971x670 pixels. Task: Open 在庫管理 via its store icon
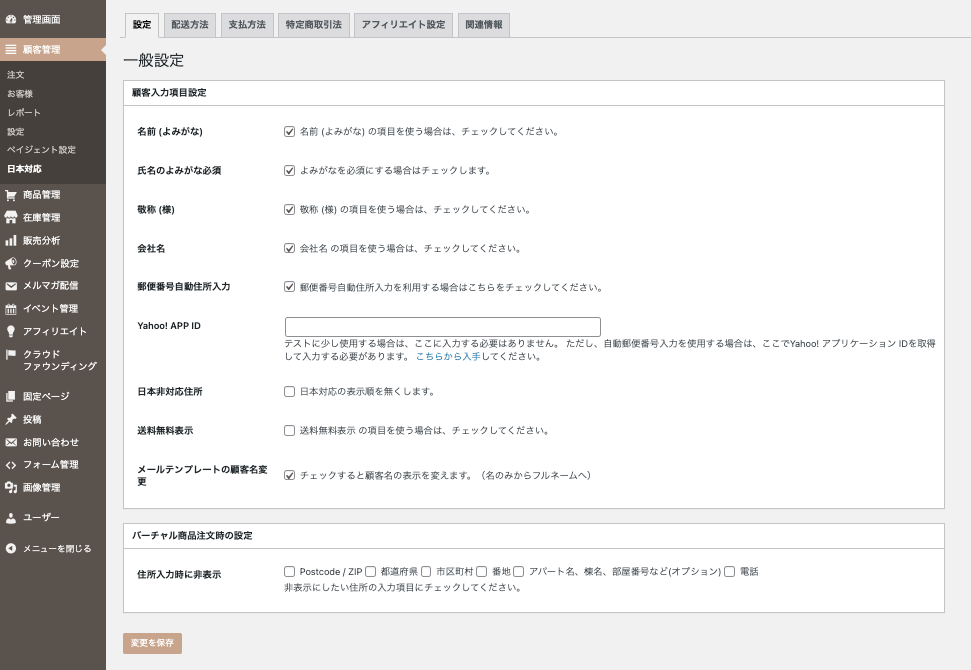11,218
